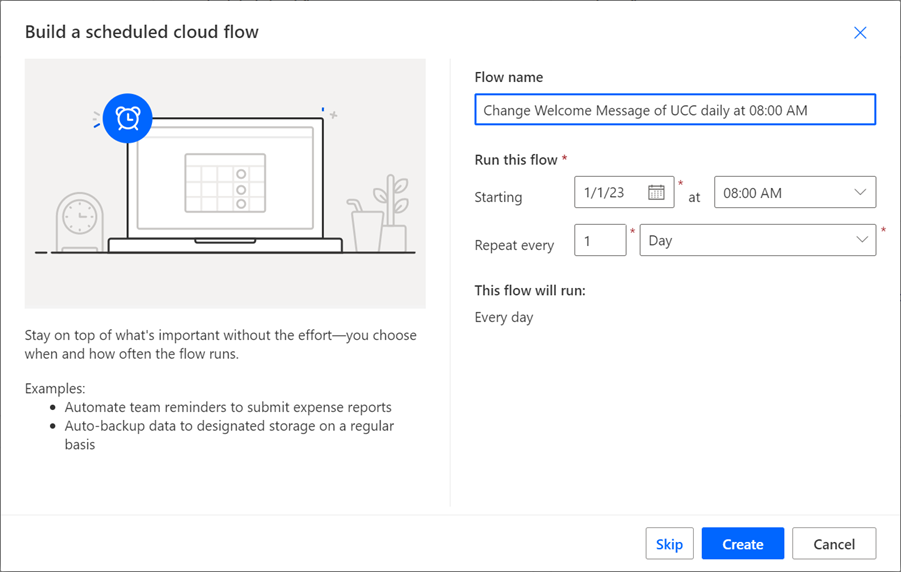Click the starting date 1/1/23 field

click(x=610, y=193)
